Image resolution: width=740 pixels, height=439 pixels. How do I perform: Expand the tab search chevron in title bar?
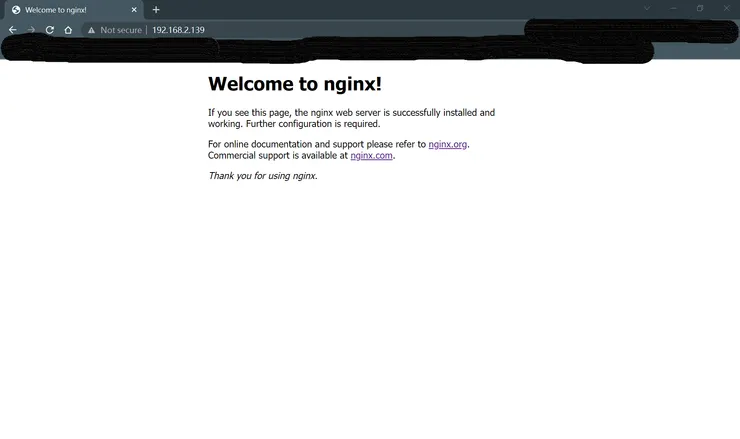coord(647,8)
